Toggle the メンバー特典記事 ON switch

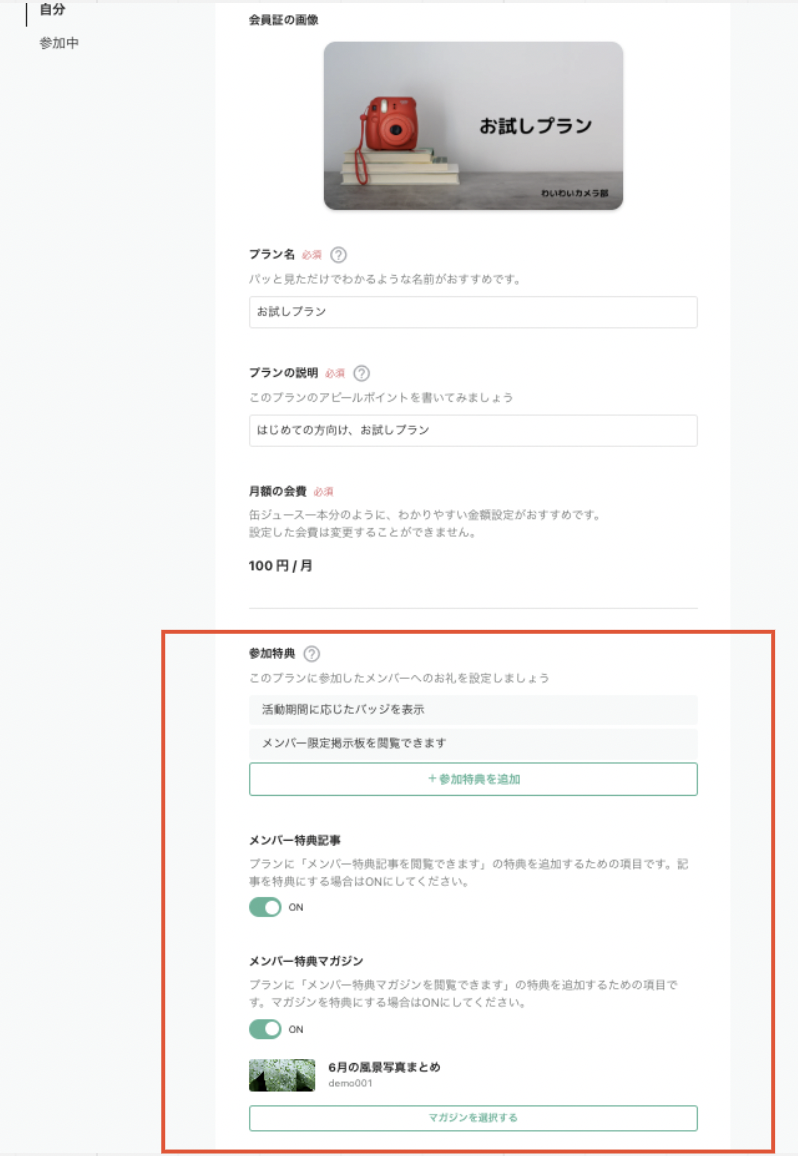(x=265, y=907)
